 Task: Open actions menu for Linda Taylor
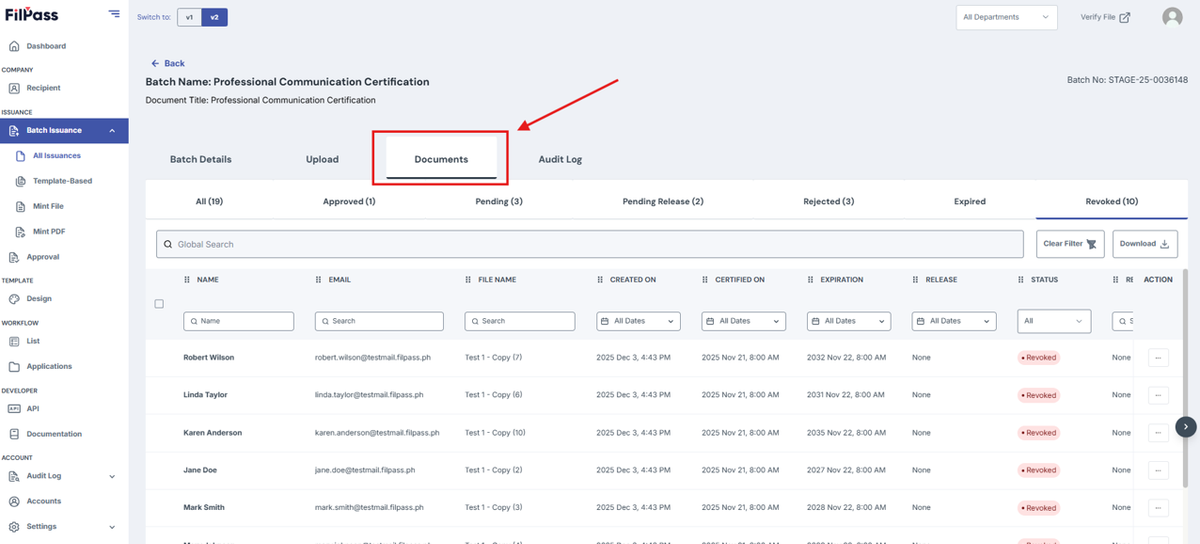coord(1158,395)
